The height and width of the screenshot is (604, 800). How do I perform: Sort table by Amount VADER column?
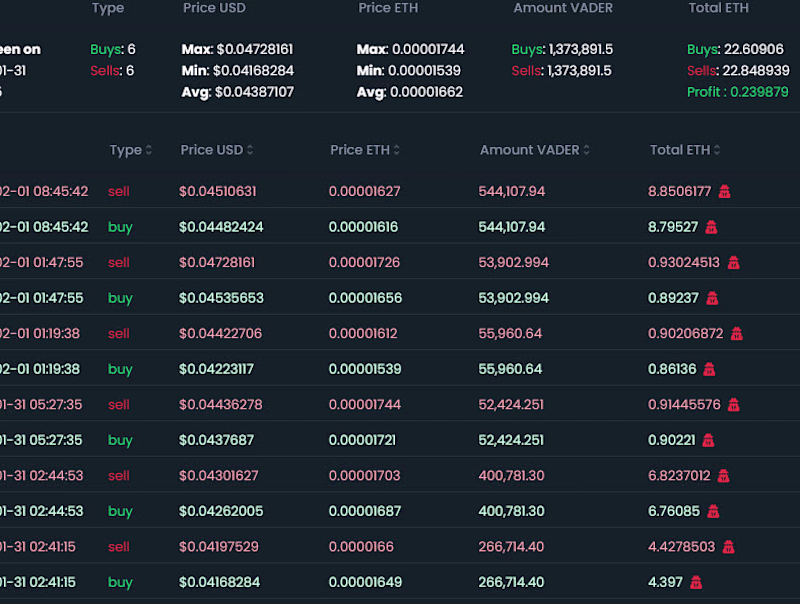click(x=535, y=150)
